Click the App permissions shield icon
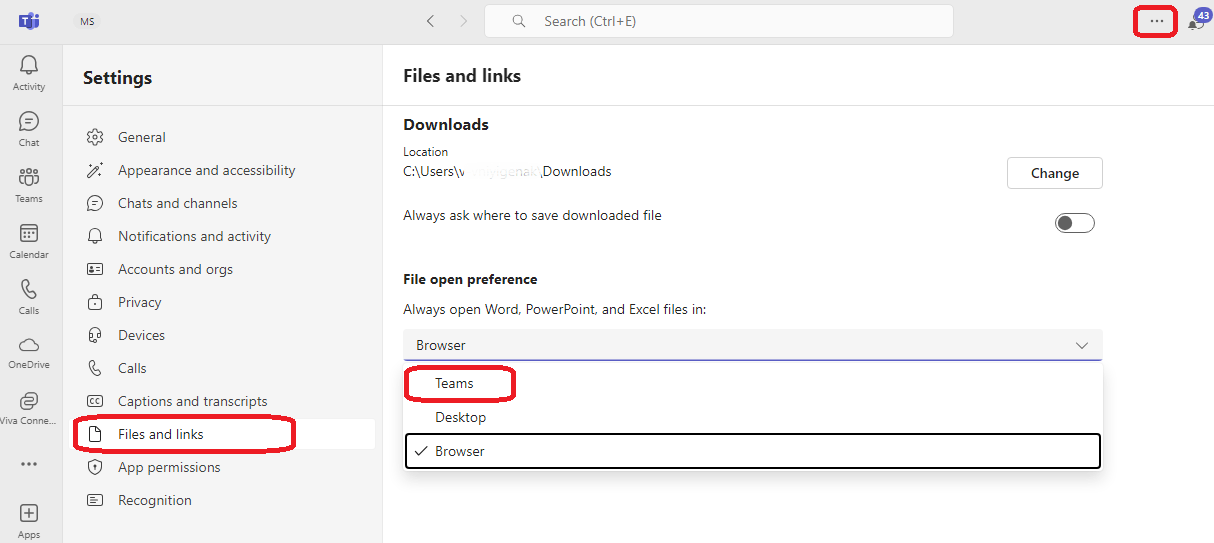 pos(95,467)
